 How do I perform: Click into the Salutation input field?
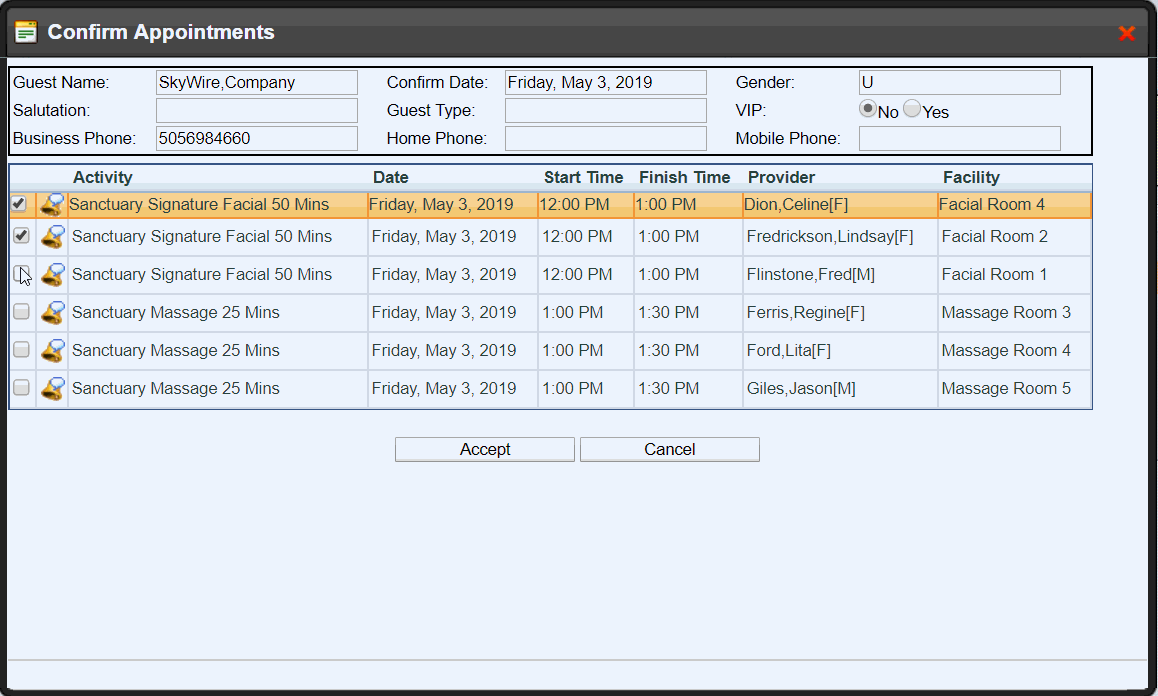(257, 110)
